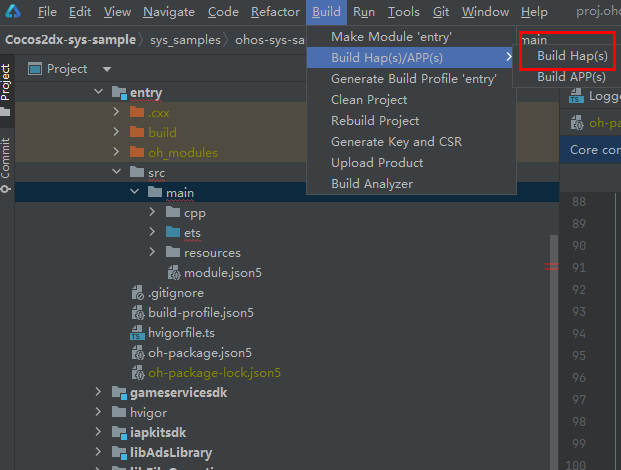
Task: Click the src folder icon
Action: [x=137, y=172]
